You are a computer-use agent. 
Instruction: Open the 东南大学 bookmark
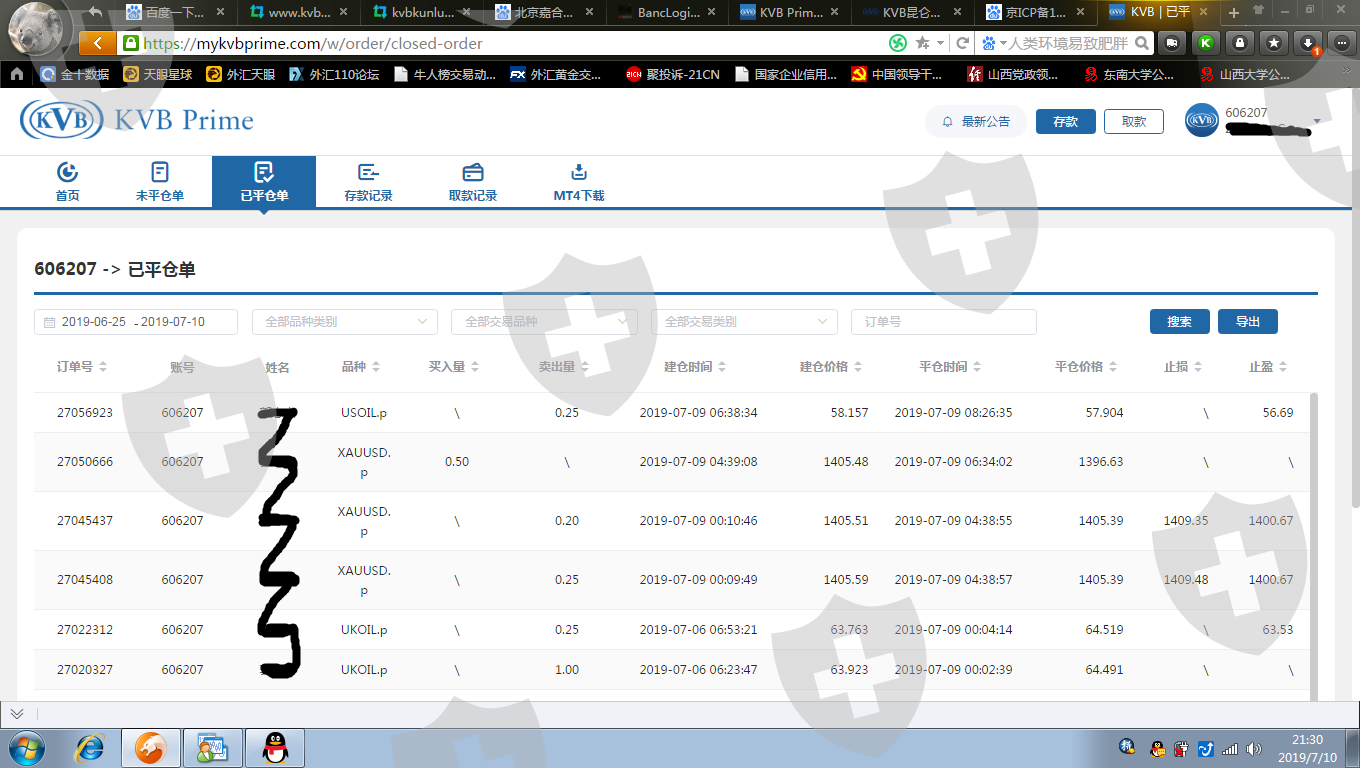[x=1131, y=74]
